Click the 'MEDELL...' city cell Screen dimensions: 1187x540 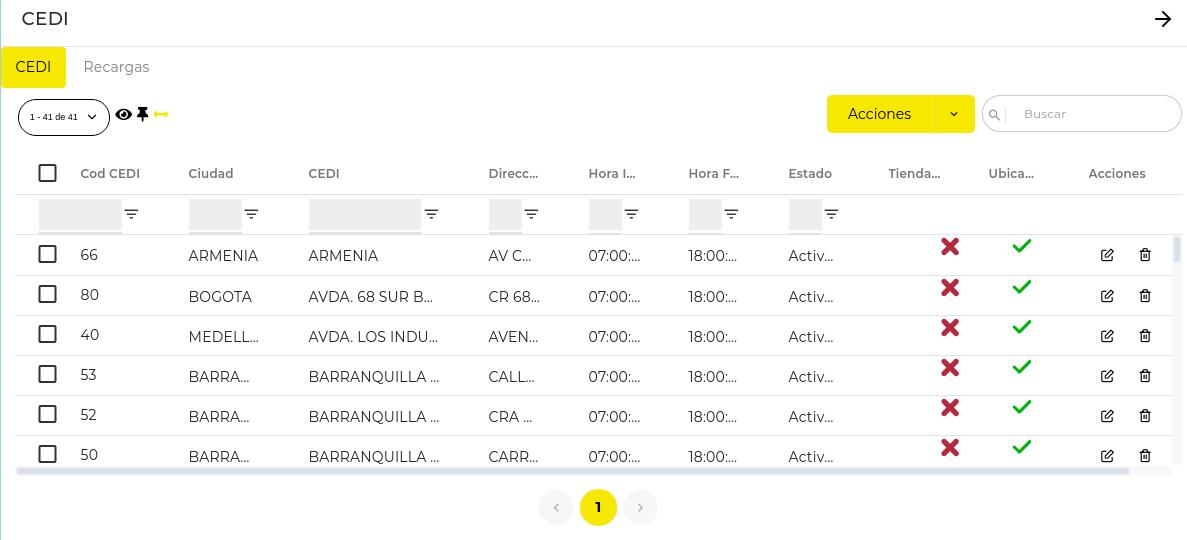pyautogui.click(x=223, y=336)
